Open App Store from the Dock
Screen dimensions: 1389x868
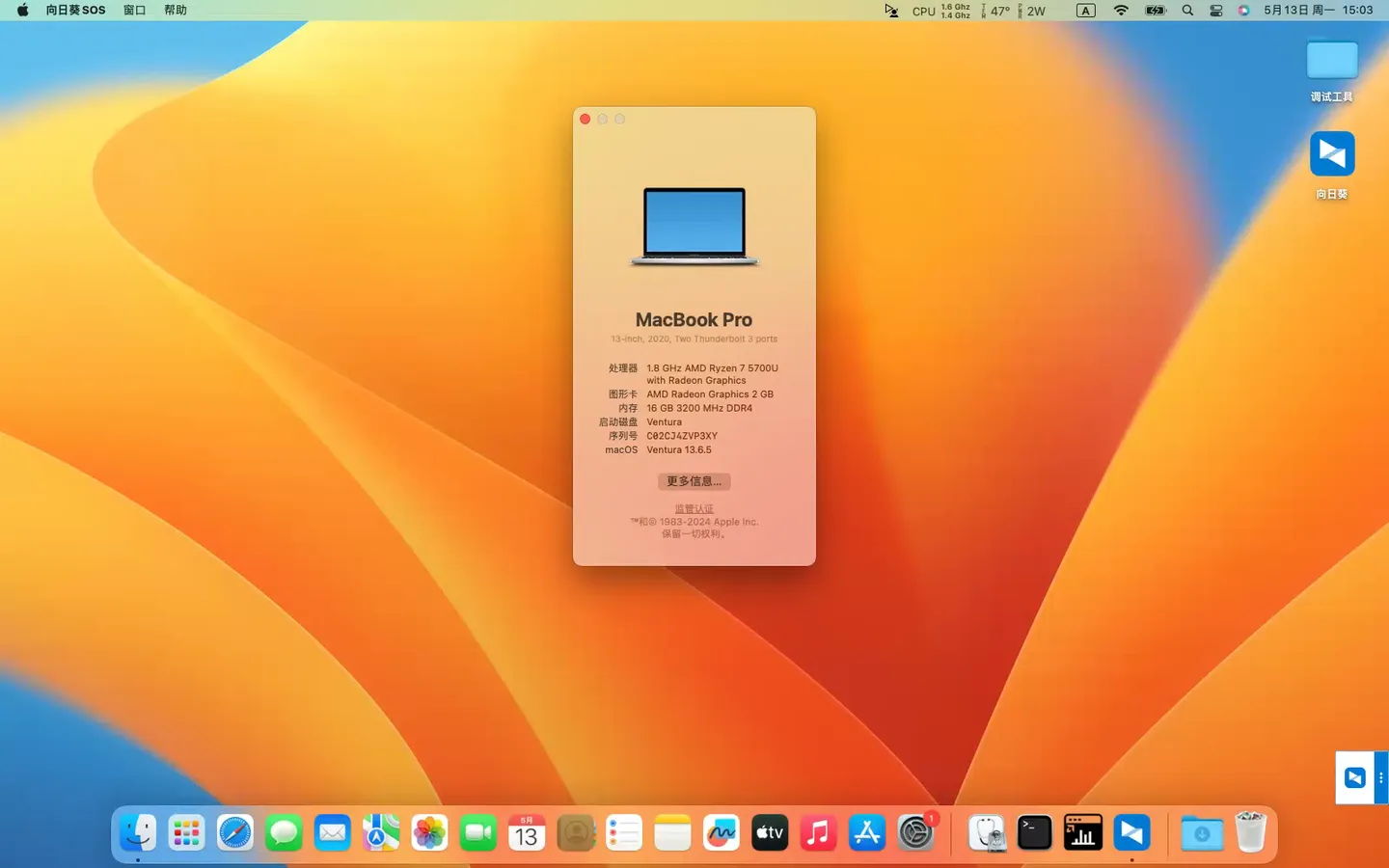tap(866, 832)
